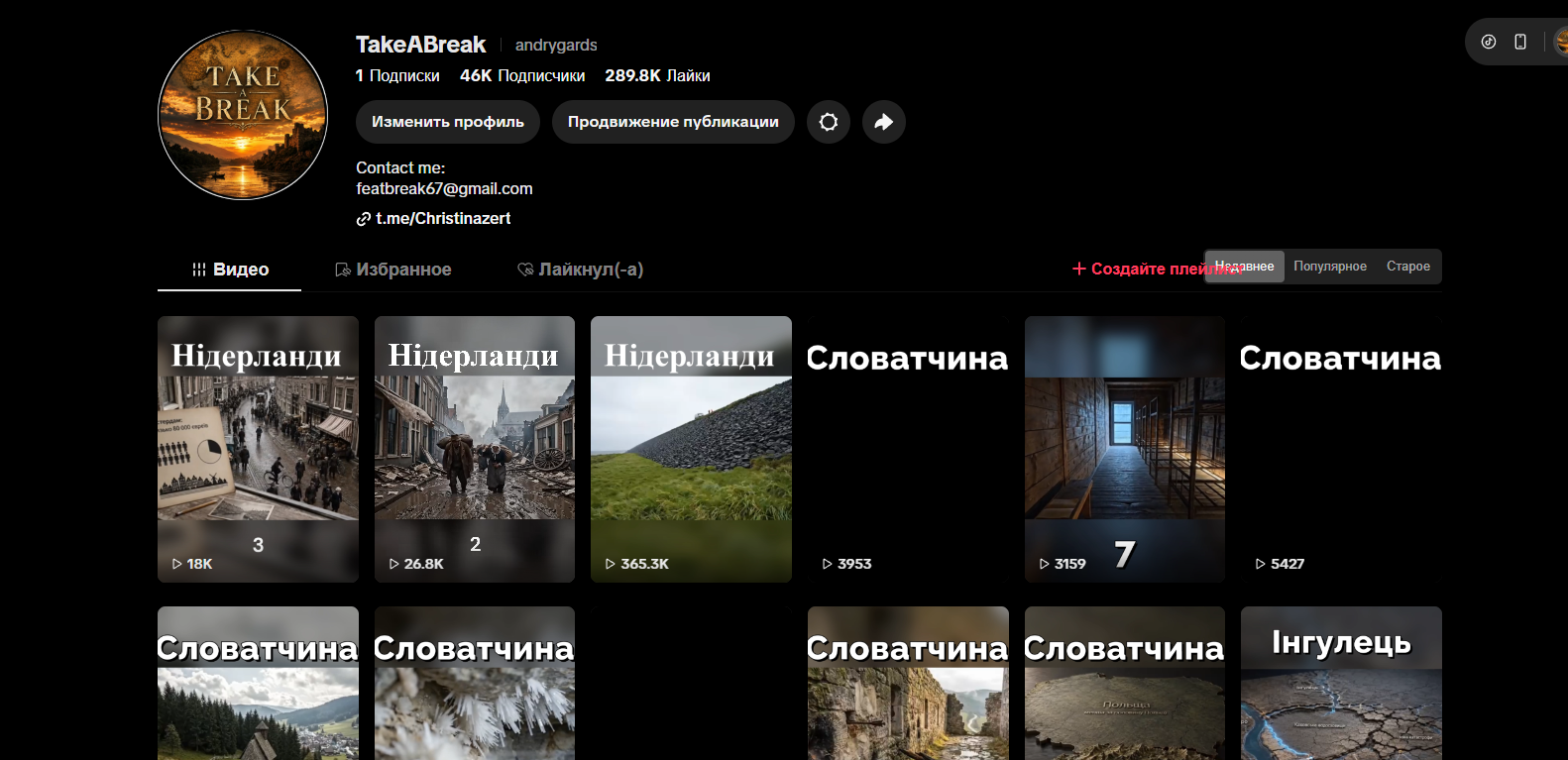Open the Избранное tab
The height and width of the screenshot is (760, 1568).
(x=393, y=270)
